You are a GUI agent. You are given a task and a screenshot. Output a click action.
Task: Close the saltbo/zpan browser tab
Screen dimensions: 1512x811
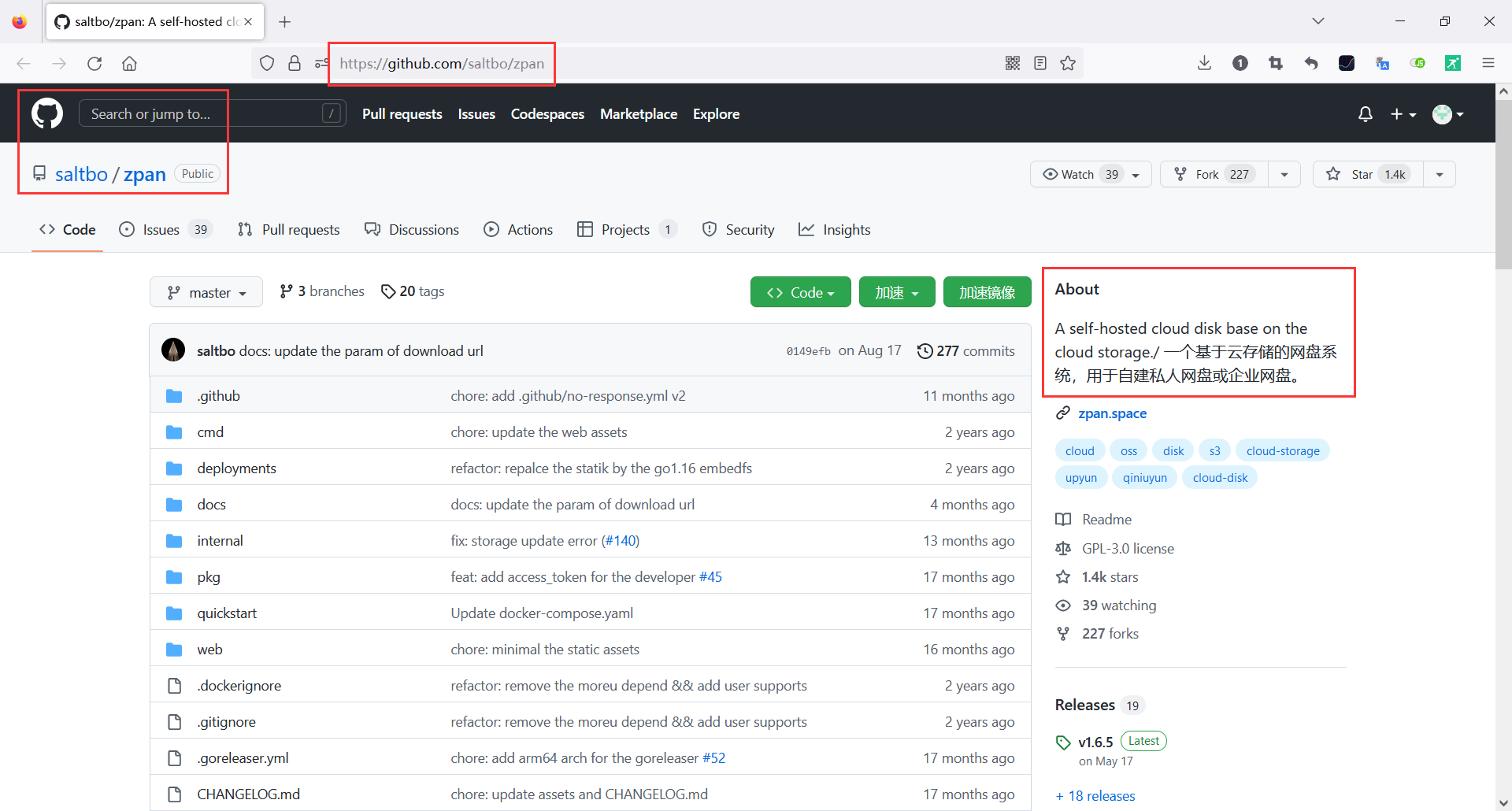[x=248, y=22]
